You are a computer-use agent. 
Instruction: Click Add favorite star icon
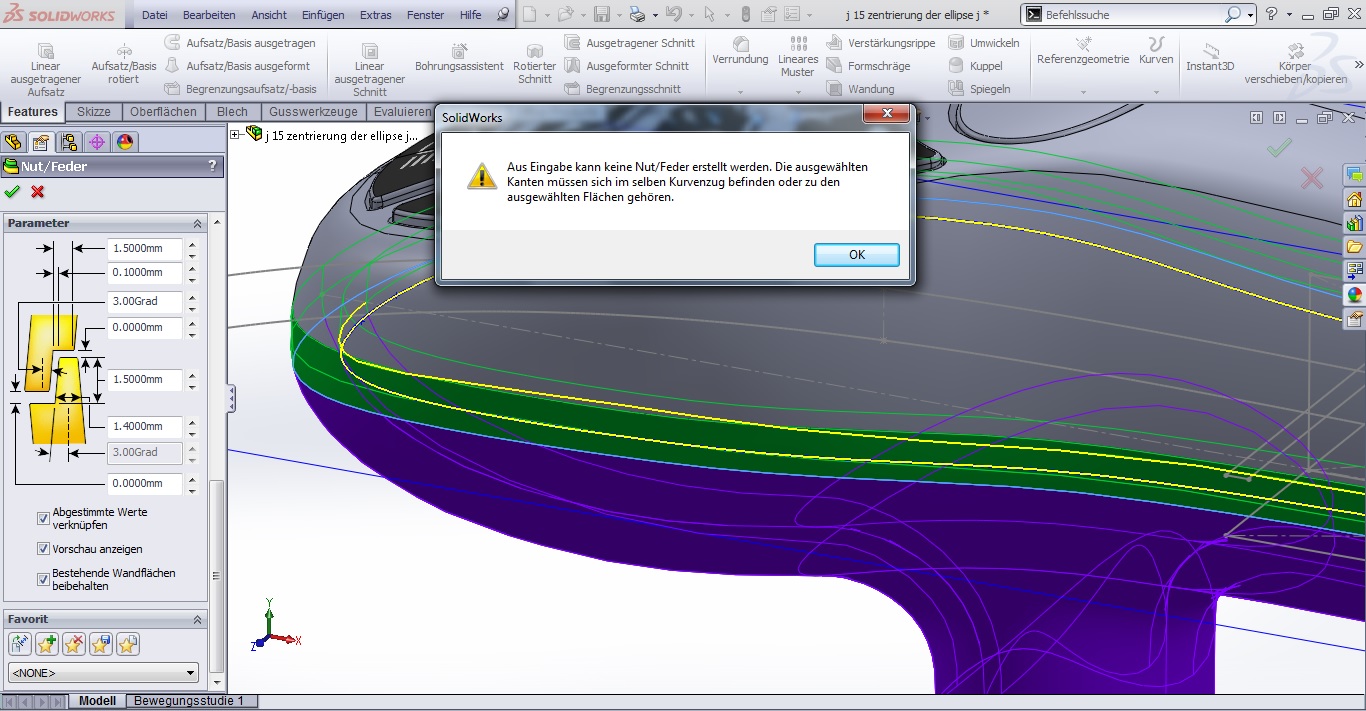tap(47, 644)
